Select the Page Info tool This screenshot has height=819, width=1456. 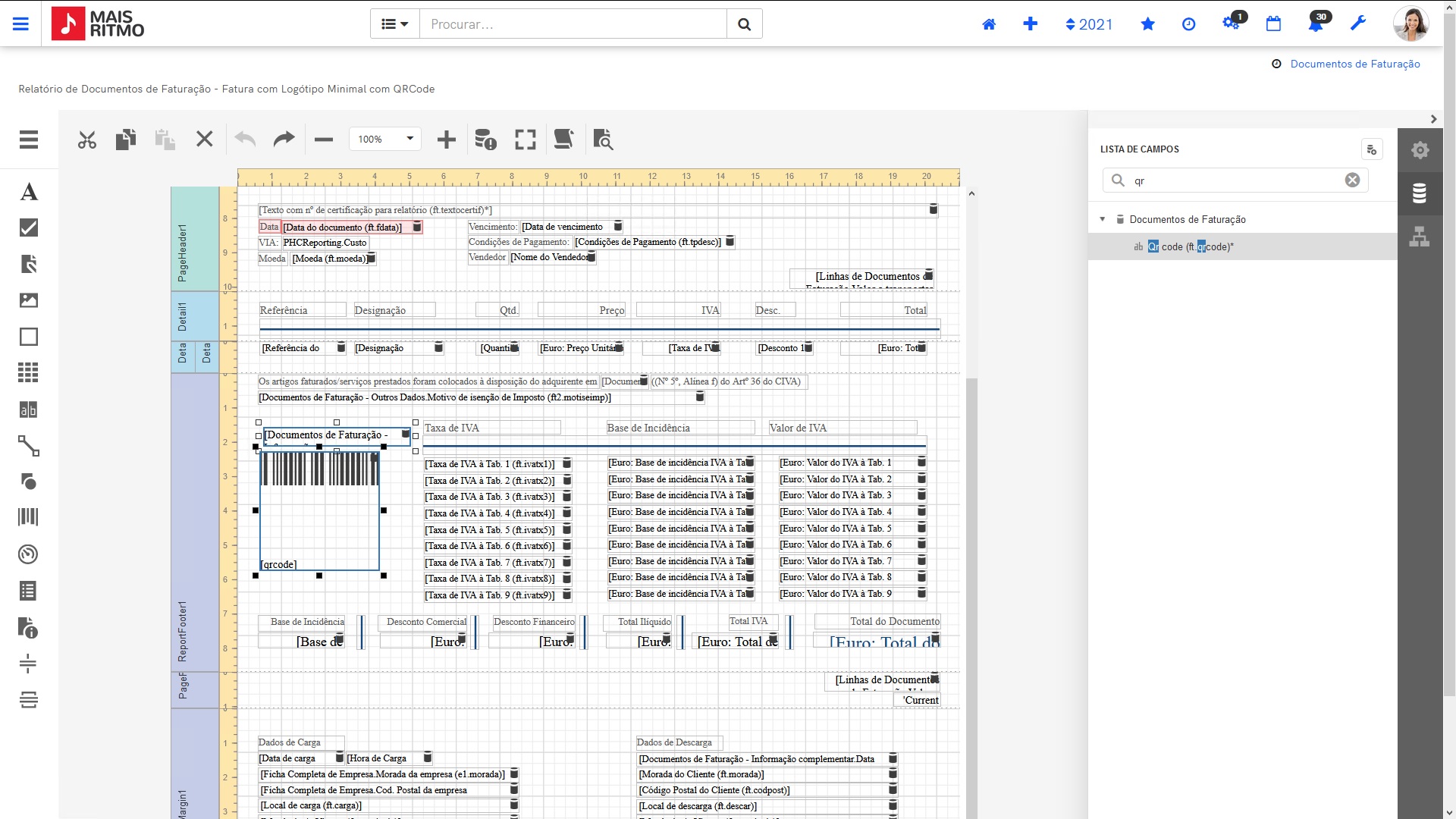[x=29, y=627]
